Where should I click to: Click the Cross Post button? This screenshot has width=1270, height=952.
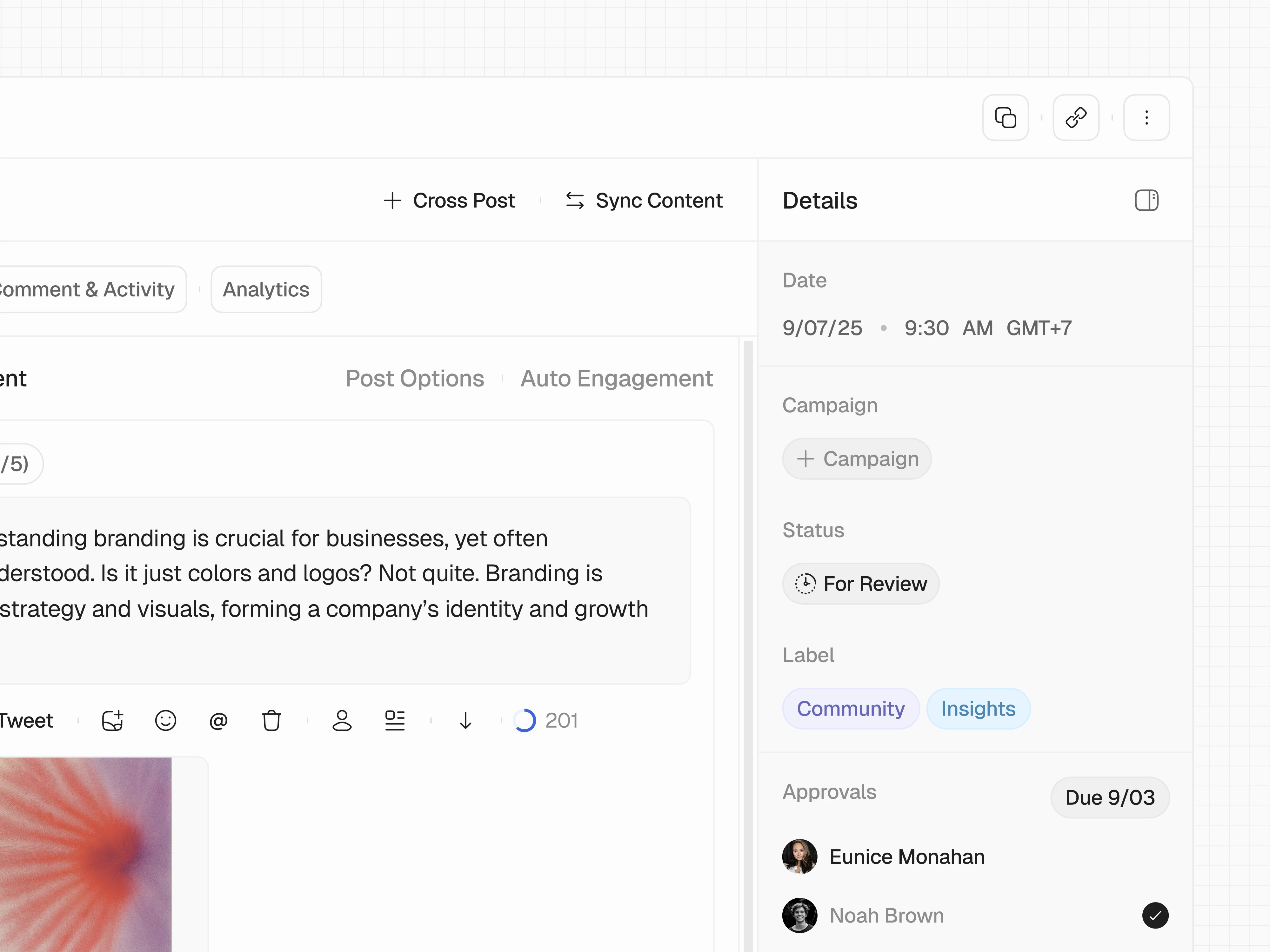[x=449, y=200]
